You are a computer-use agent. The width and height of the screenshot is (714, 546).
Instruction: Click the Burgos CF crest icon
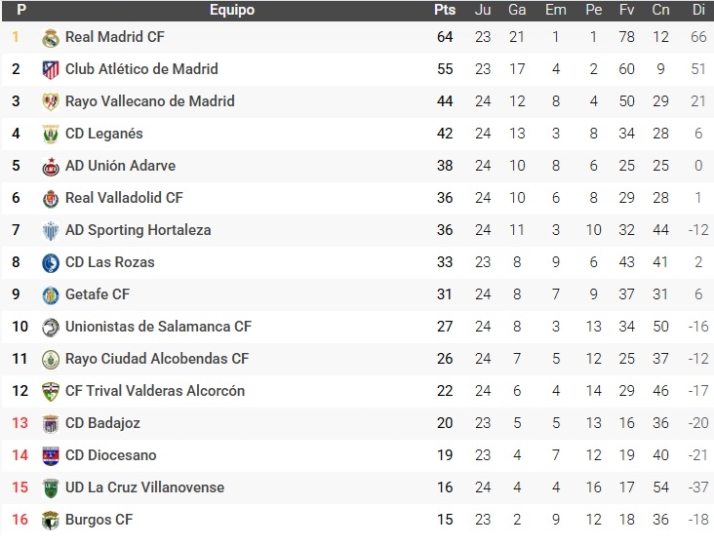[51, 520]
